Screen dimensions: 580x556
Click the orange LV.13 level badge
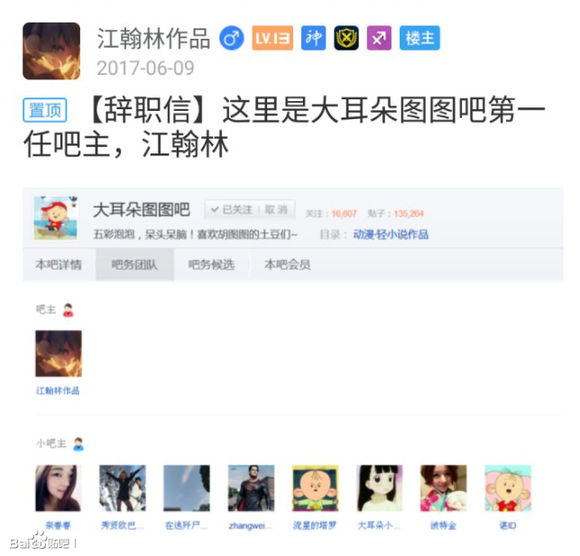[273, 38]
